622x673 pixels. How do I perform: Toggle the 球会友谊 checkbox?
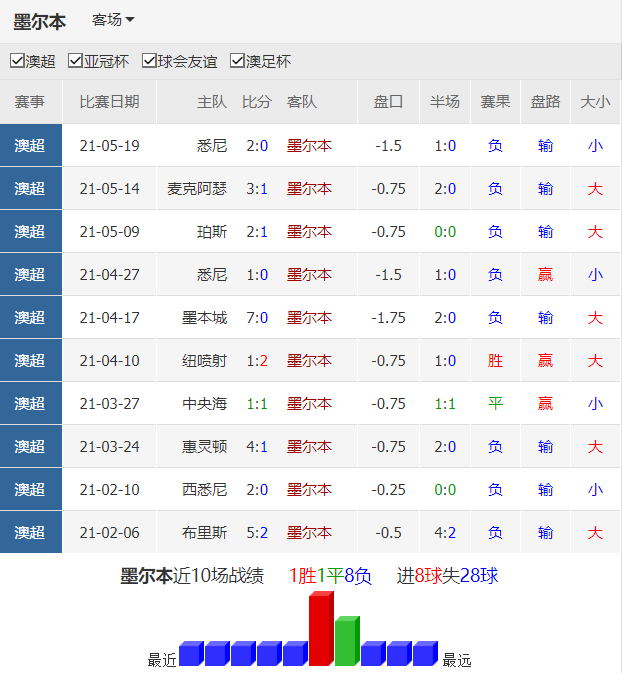150,61
